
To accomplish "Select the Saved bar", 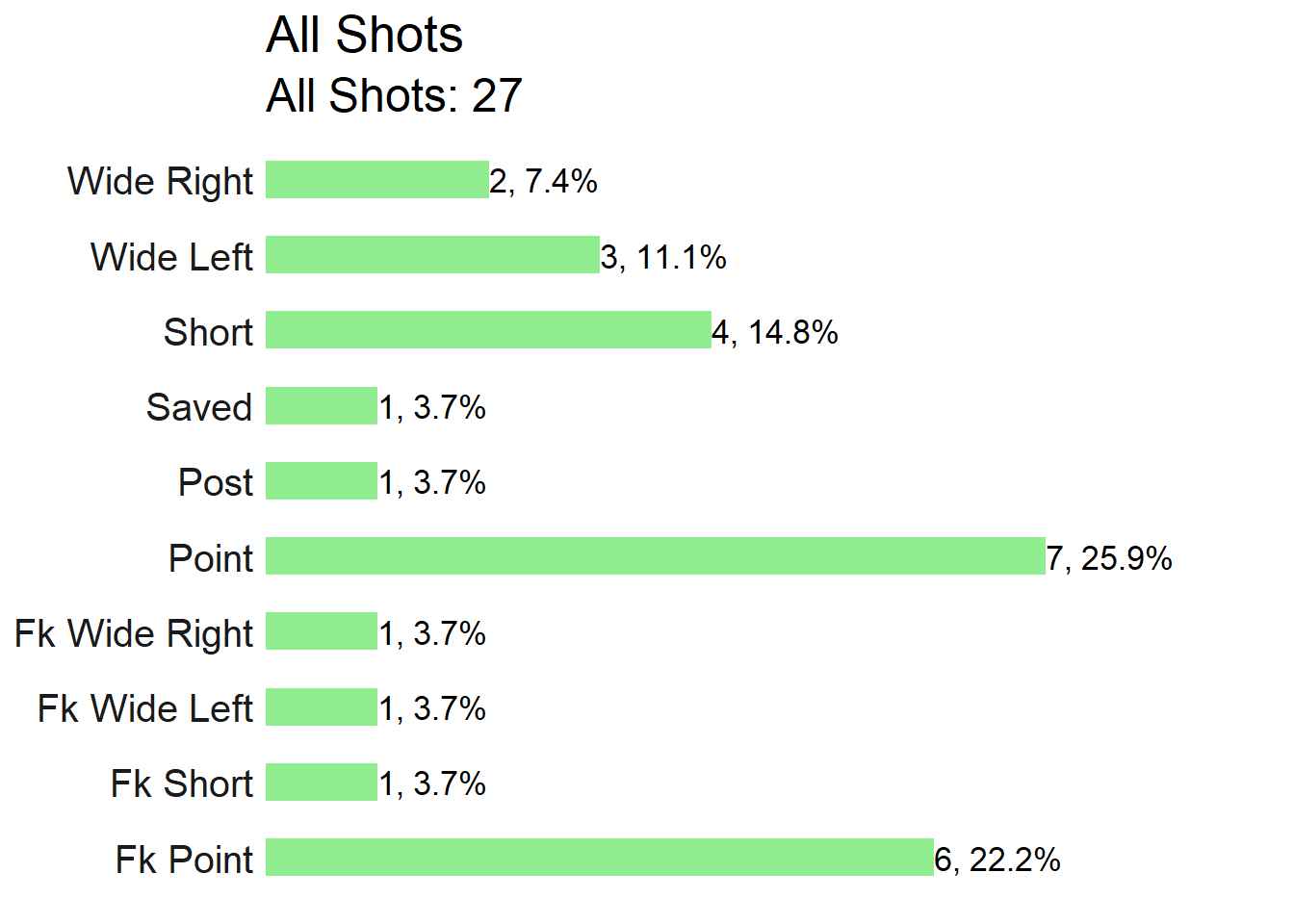I will pyautogui.click(x=322, y=406).
